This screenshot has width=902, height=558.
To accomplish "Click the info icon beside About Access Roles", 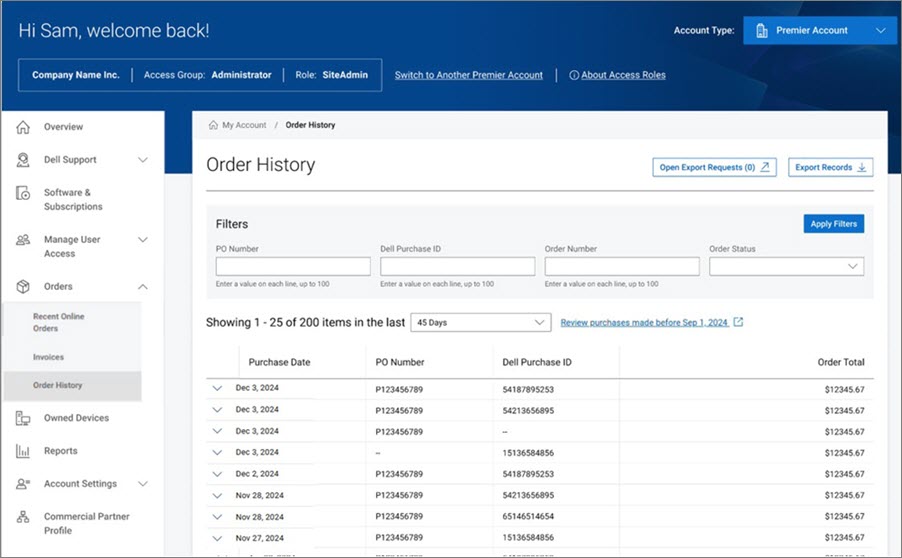I will pyautogui.click(x=574, y=75).
